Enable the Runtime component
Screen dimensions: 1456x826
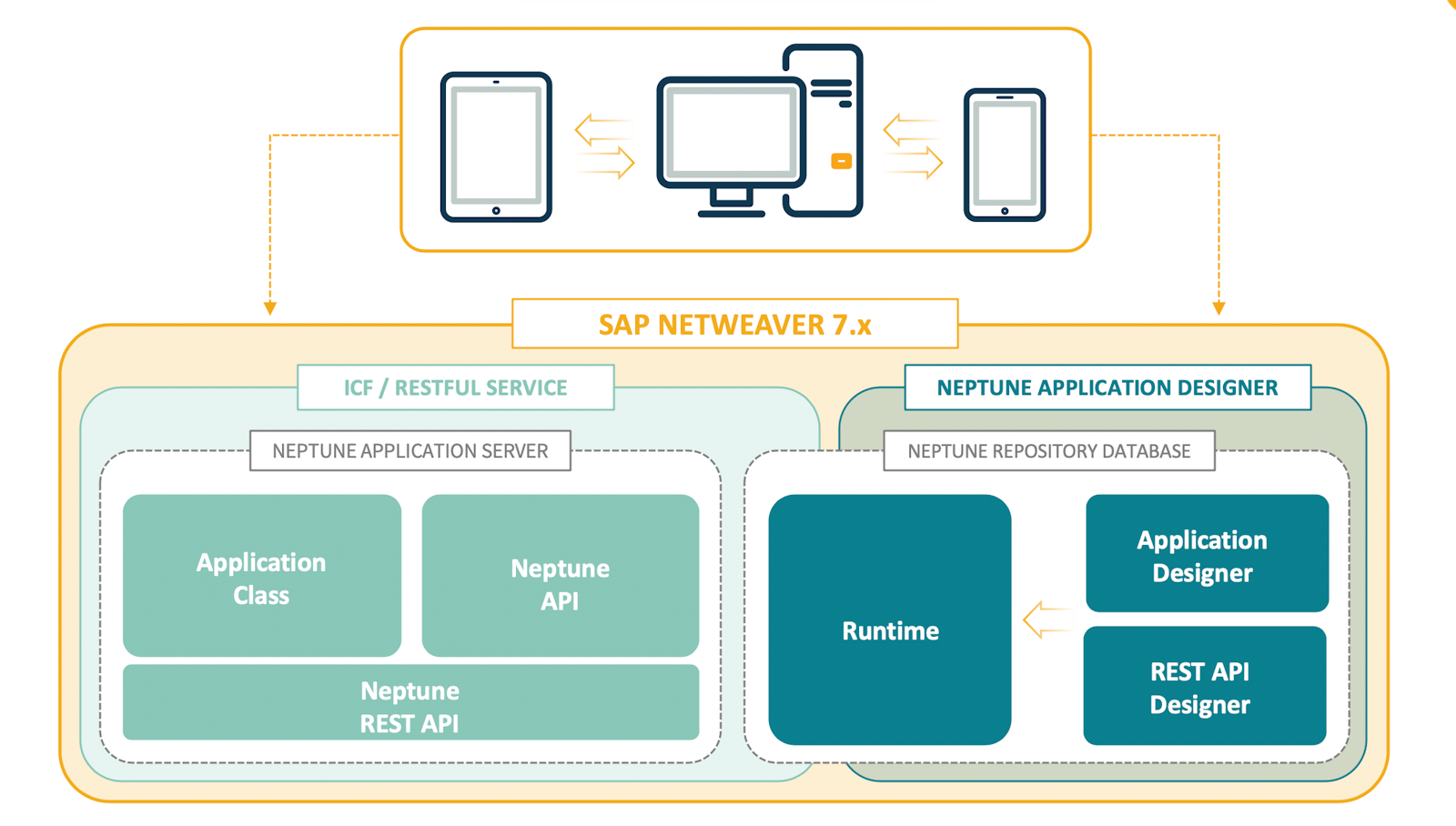[x=889, y=630]
